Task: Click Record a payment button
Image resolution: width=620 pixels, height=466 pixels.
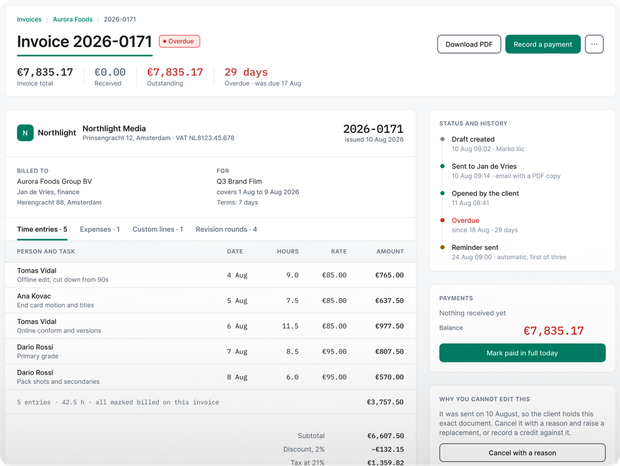Action: (542, 44)
